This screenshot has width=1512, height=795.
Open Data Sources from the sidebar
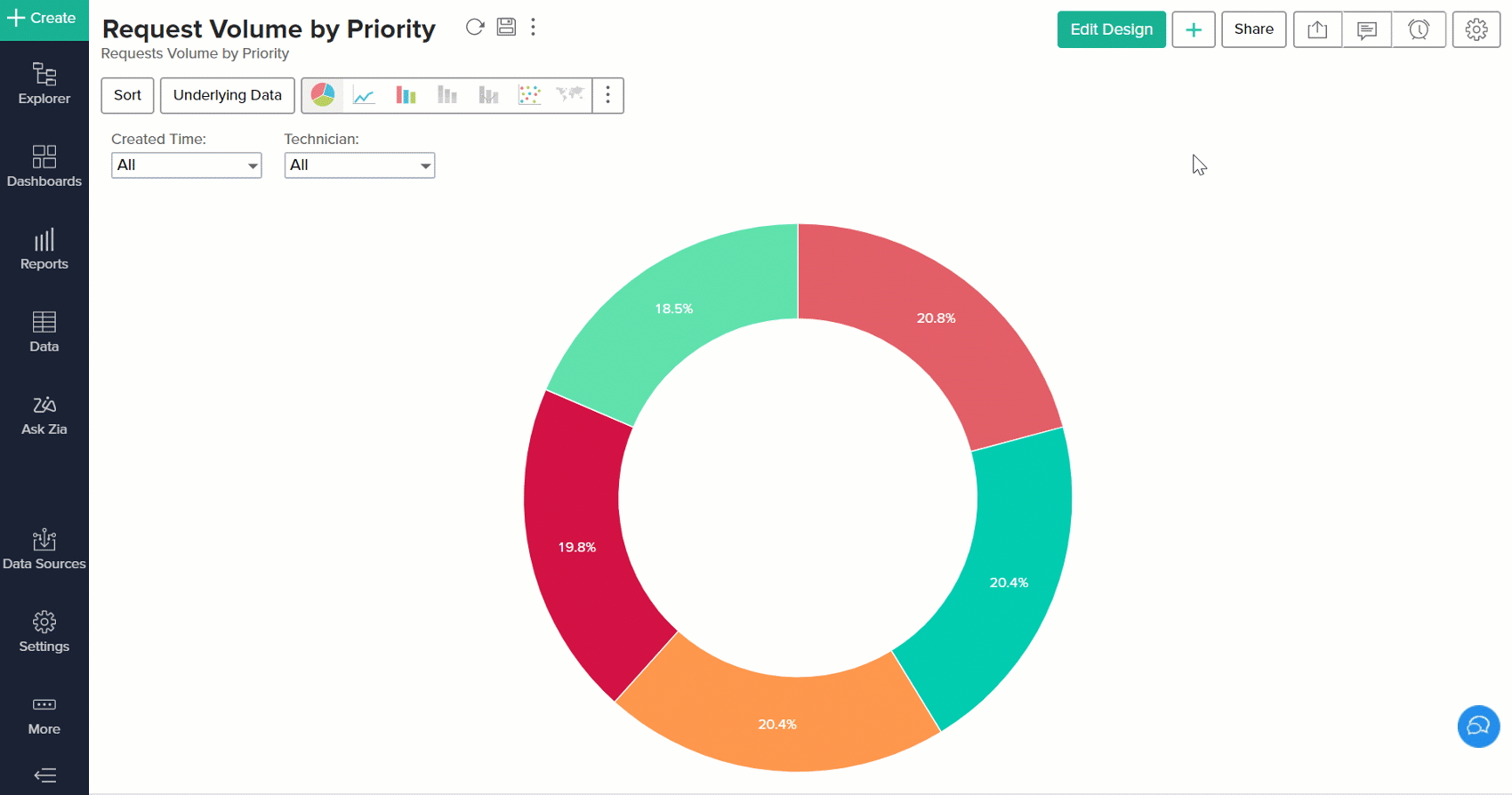[44, 550]
